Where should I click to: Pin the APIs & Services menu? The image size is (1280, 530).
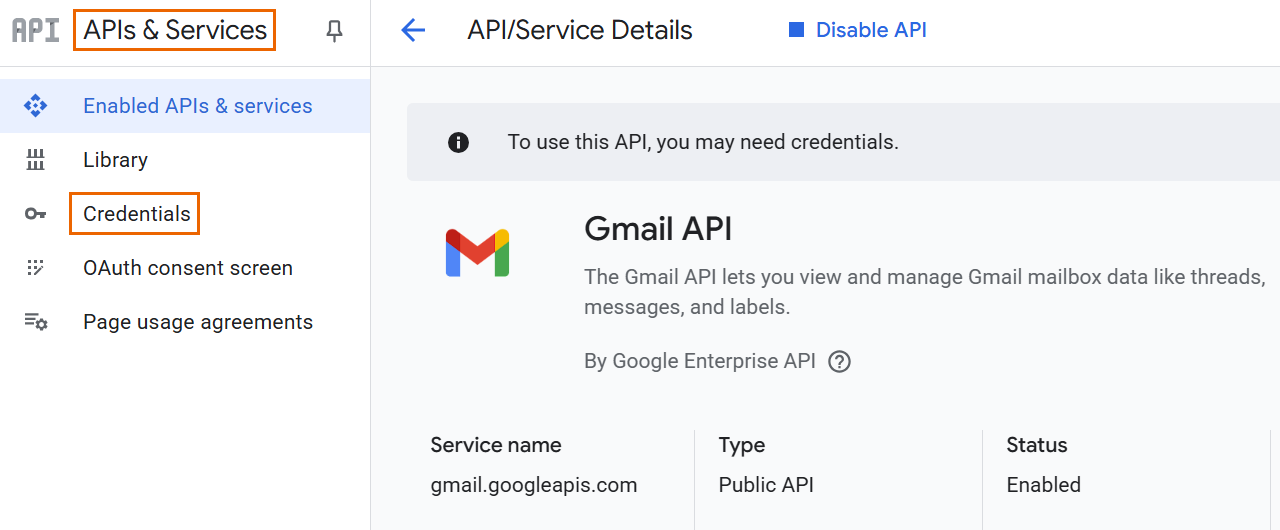(335, 31)
